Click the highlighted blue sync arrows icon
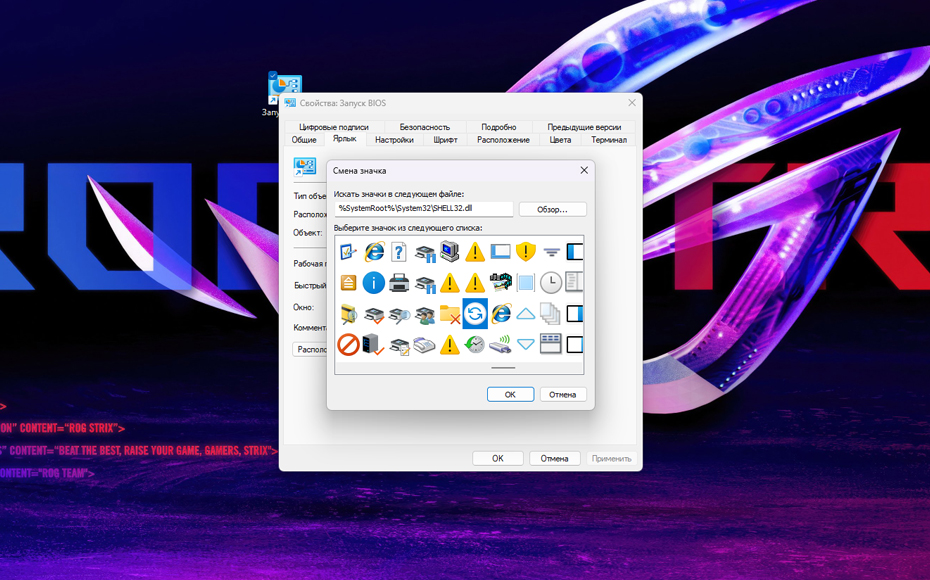 pos(475,314)
